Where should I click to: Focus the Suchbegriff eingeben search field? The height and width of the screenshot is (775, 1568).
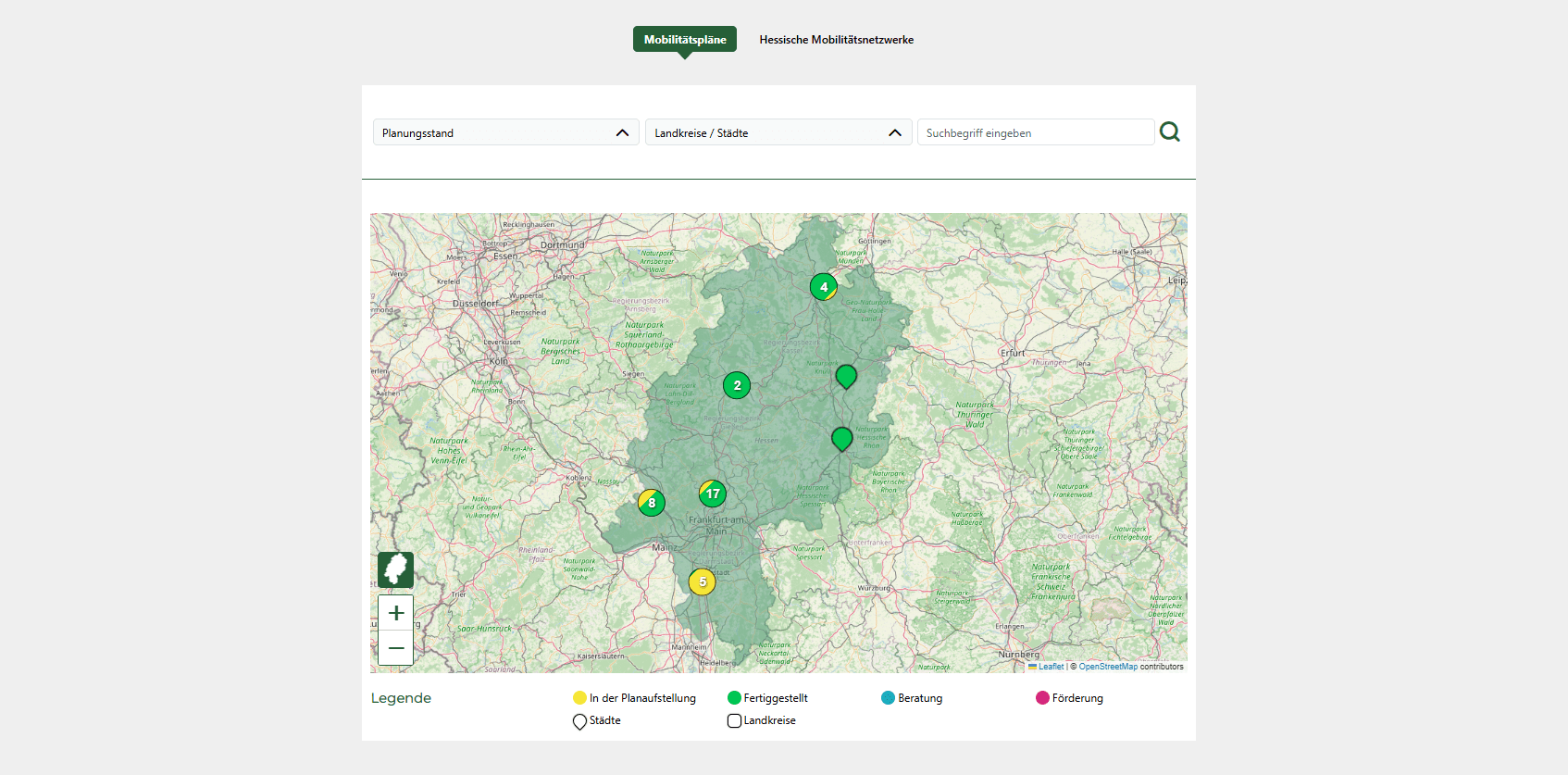[1035, 132]
